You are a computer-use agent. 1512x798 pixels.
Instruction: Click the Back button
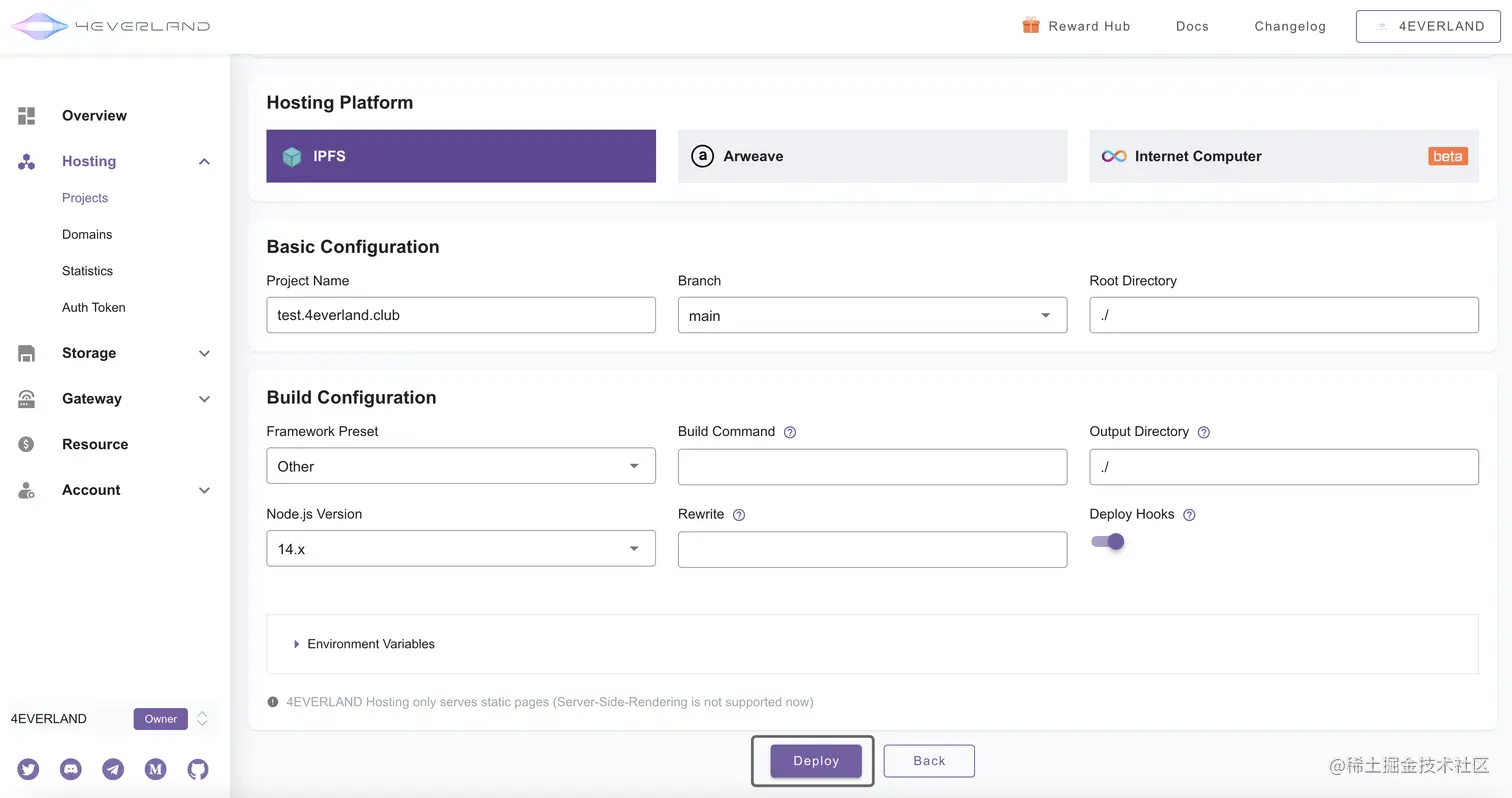[x=929, y=761]
